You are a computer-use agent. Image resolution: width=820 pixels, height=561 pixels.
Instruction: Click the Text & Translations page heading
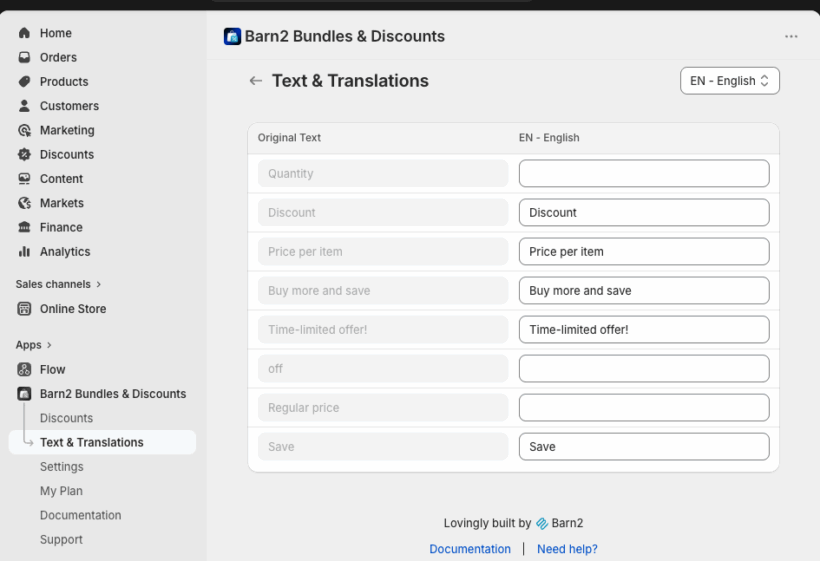[350, 81]
